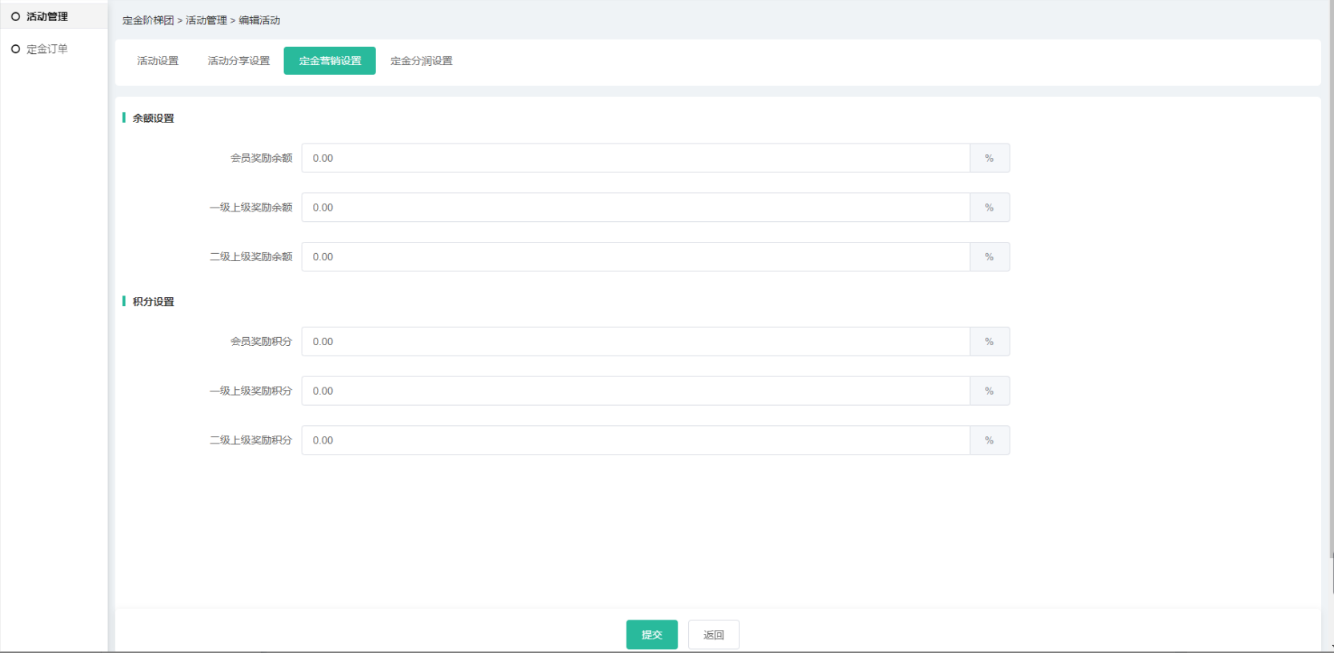
Task: Focus the 二级上级奖励积分 input field
Action: [635, 441]
